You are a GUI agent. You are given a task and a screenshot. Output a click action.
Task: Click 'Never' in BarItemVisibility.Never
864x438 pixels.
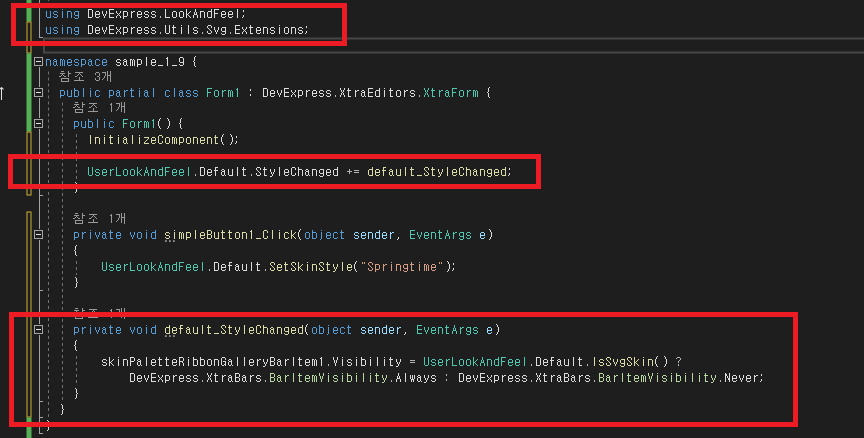(x=742, y=378)
